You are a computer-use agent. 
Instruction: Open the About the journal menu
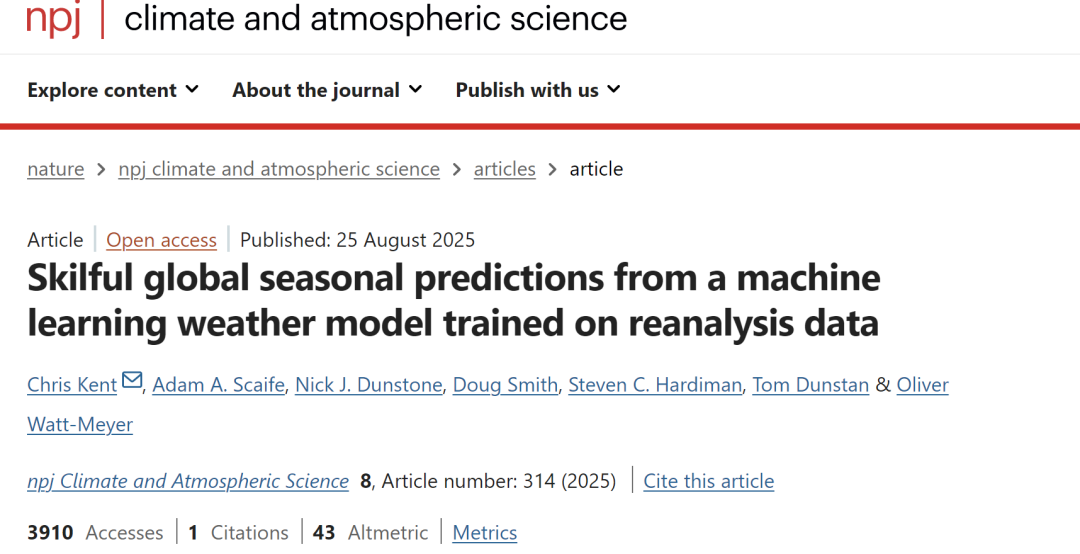click(327, 90)
